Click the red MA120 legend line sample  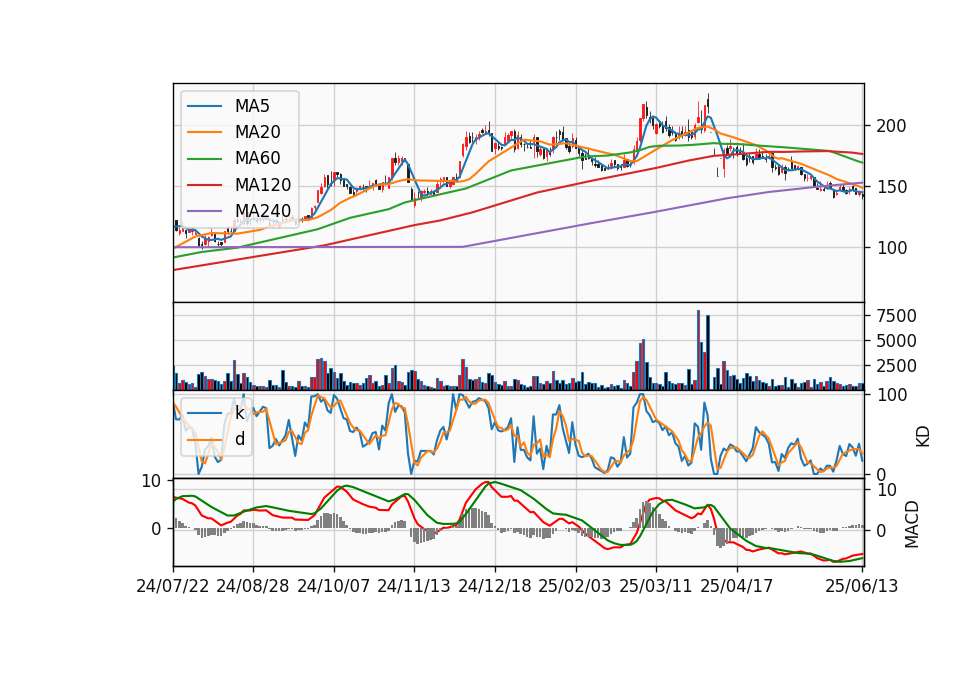click(x=204, y=185)
